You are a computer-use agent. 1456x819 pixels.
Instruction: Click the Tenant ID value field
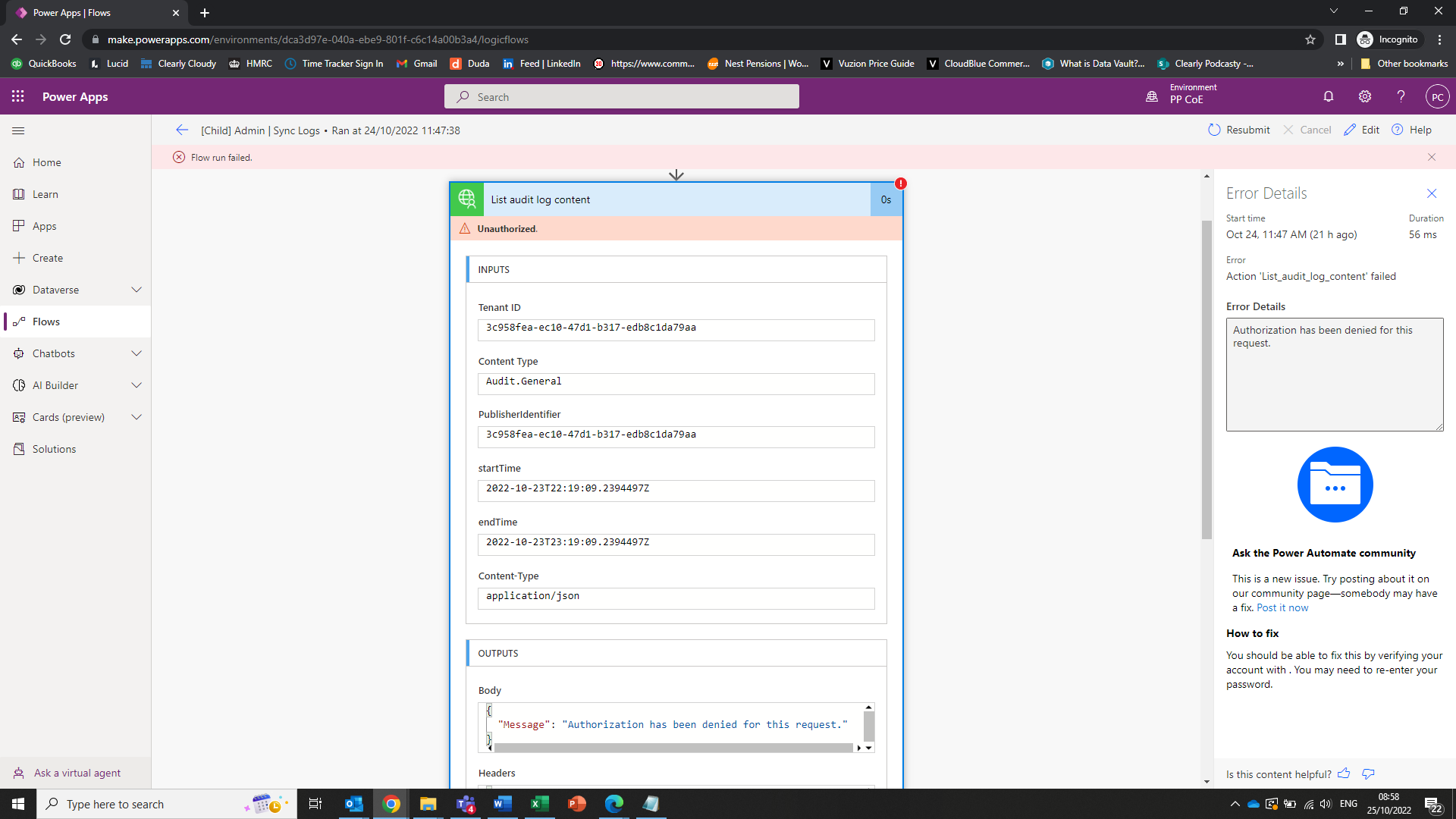click(676, 330)
